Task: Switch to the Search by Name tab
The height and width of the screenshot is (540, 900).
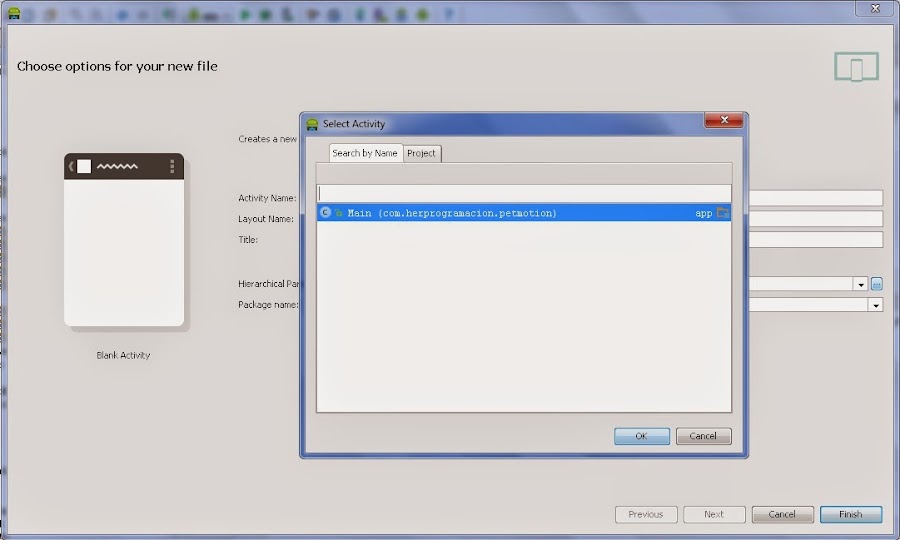Action: pos(365,153)
